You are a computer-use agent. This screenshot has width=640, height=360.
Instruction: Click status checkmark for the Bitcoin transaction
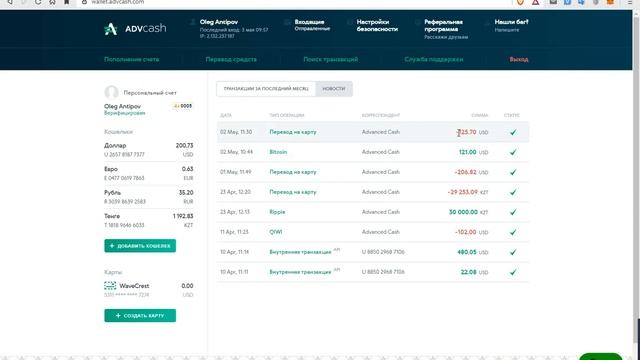click(x=513, y=152)
